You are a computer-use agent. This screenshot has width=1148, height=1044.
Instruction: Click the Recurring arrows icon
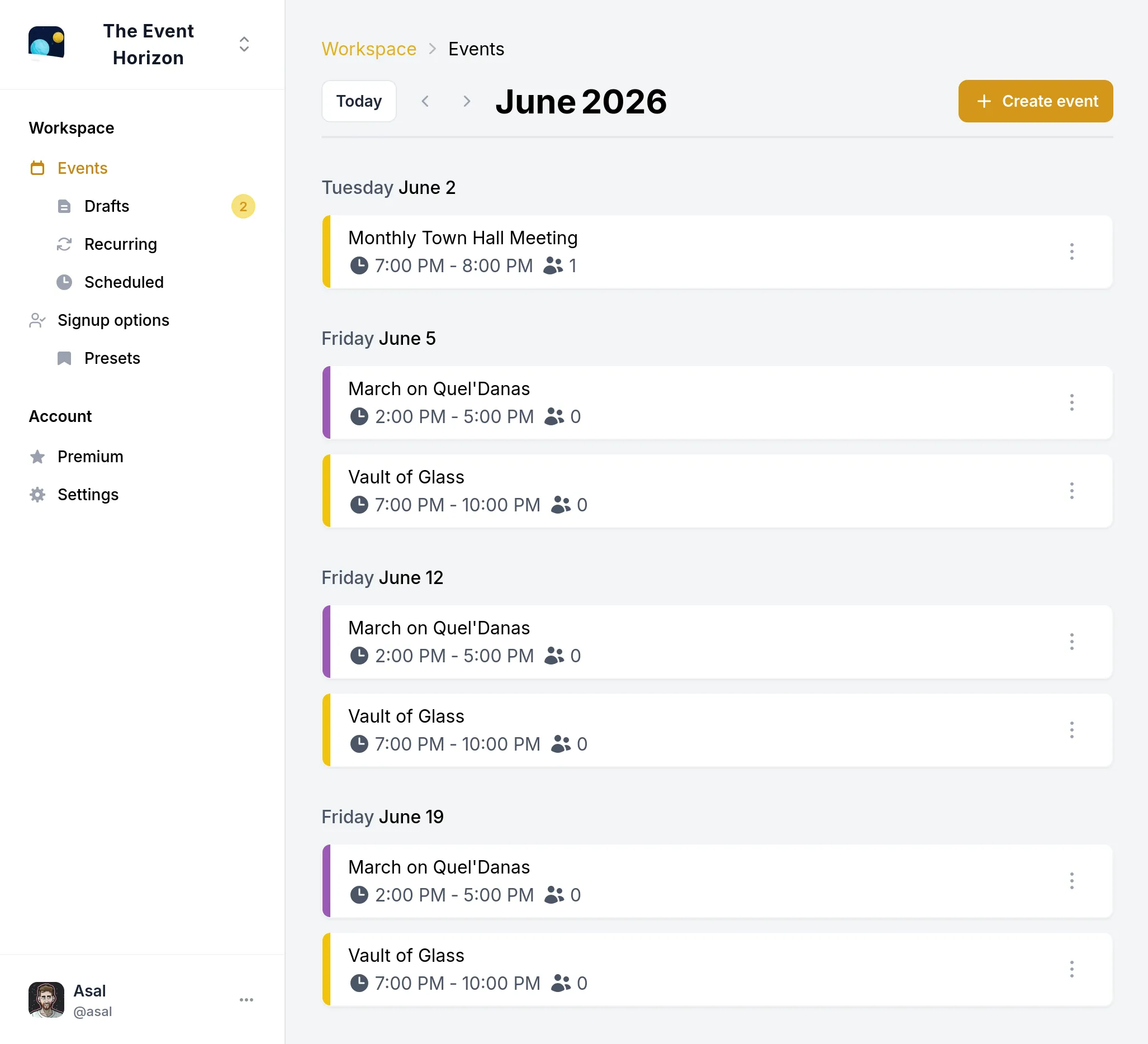[64, 244]
